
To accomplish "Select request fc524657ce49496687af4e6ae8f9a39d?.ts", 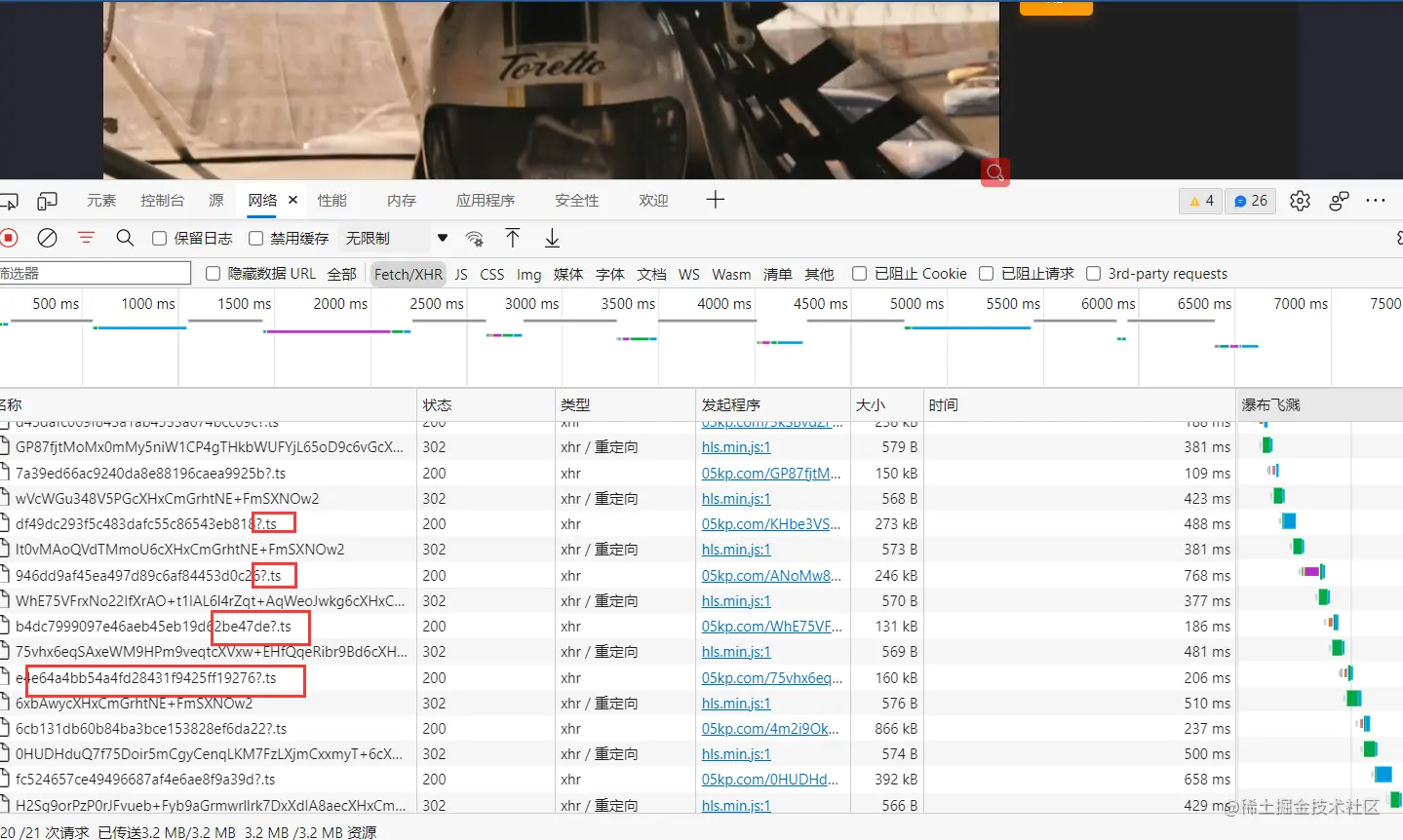I will click(x=145, y=780).
